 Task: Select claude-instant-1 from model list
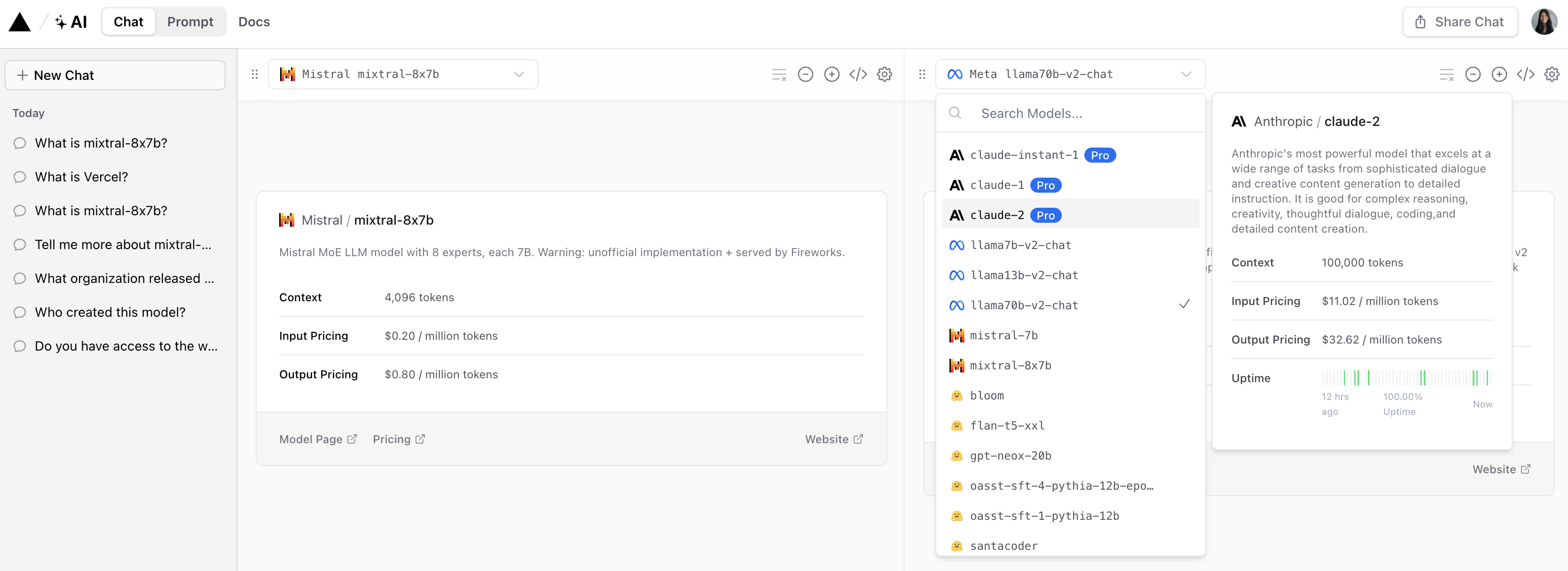pyautogui.click(x=1070, y=155)
